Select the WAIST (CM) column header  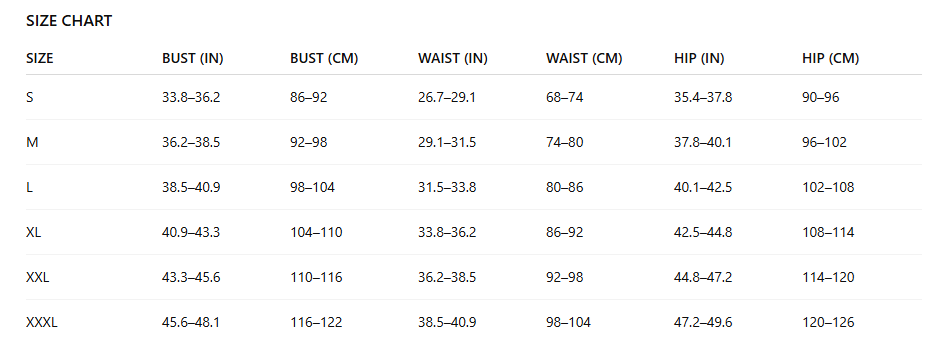click(x=584, y=58)
